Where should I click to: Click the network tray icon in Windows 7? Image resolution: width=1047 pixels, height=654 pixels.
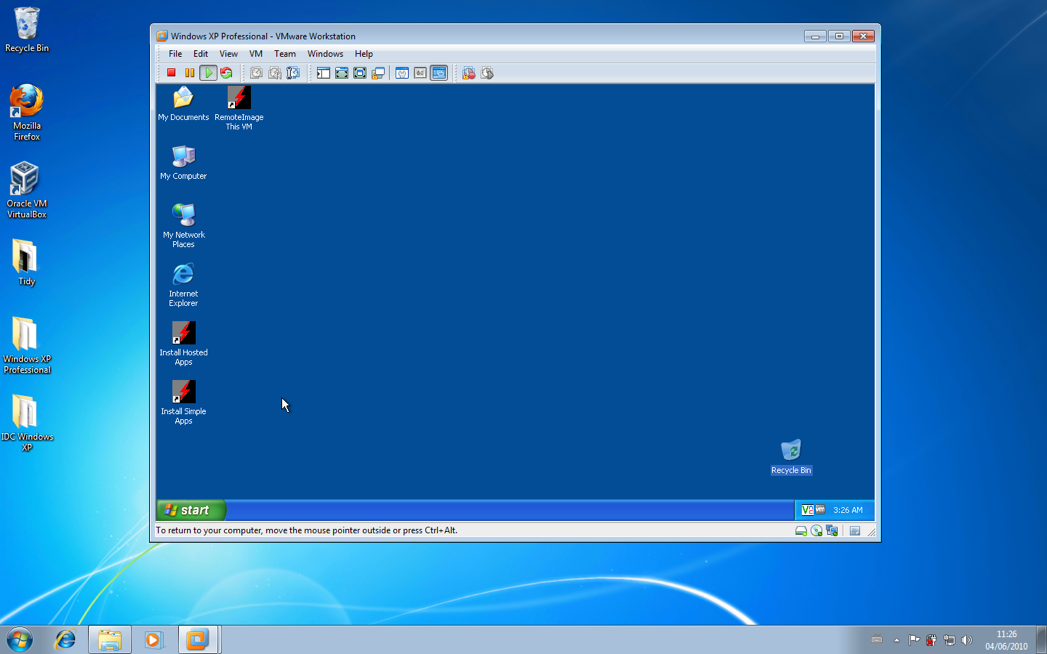point(949,640)
